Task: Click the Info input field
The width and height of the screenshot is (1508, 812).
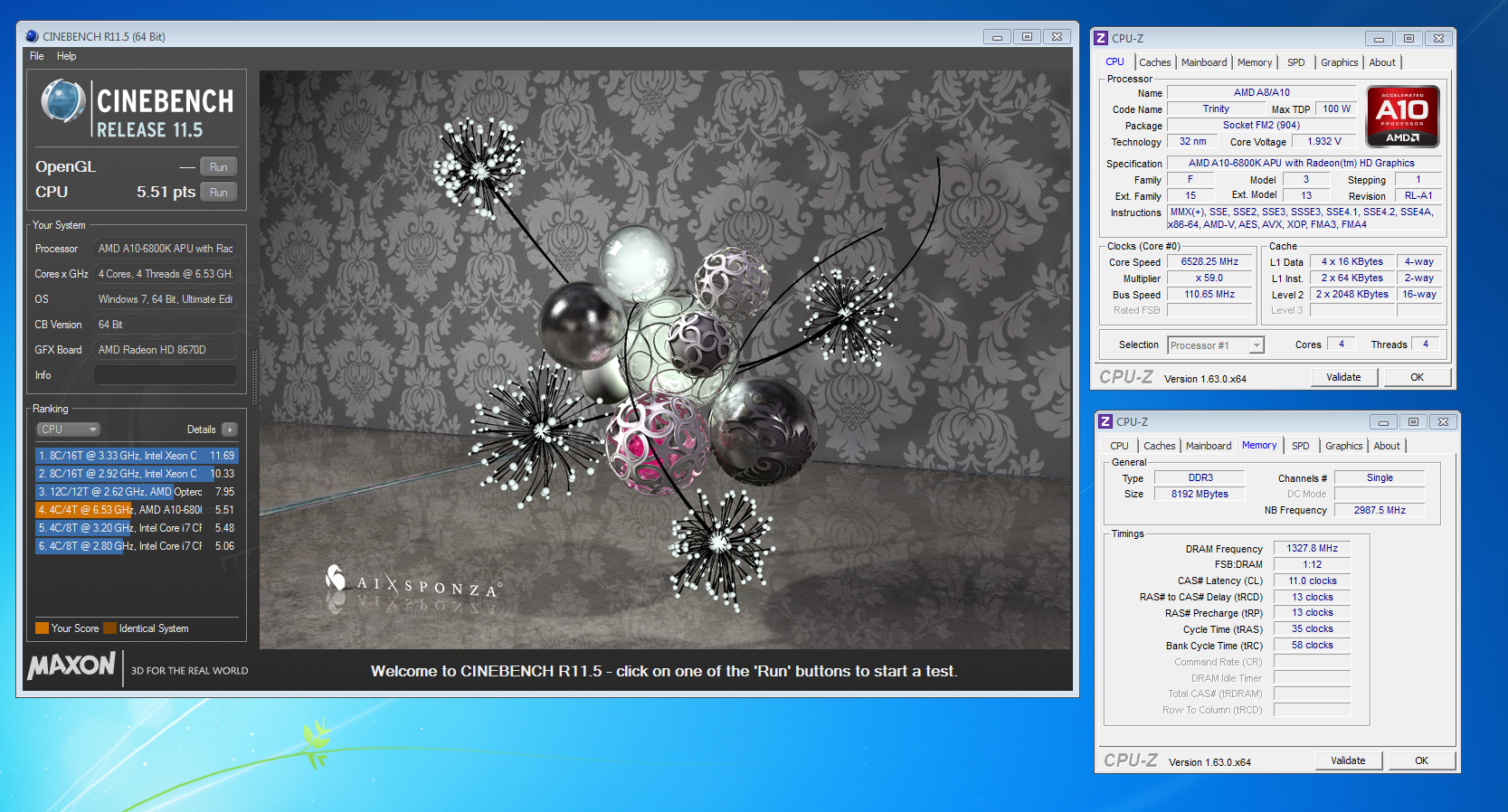Action: [166, 375]
